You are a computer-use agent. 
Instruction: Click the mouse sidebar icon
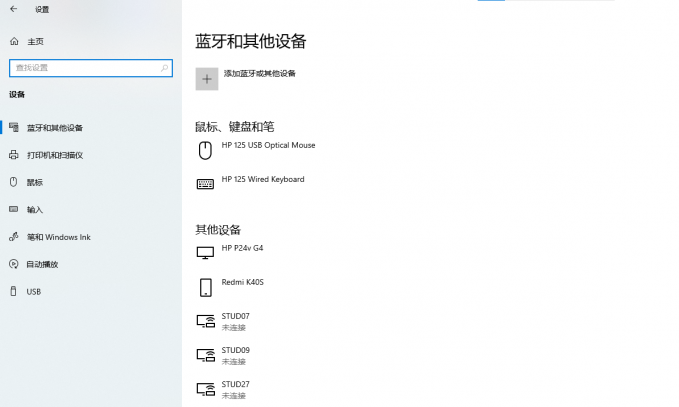pyautogui.click(x=13, y=182)
